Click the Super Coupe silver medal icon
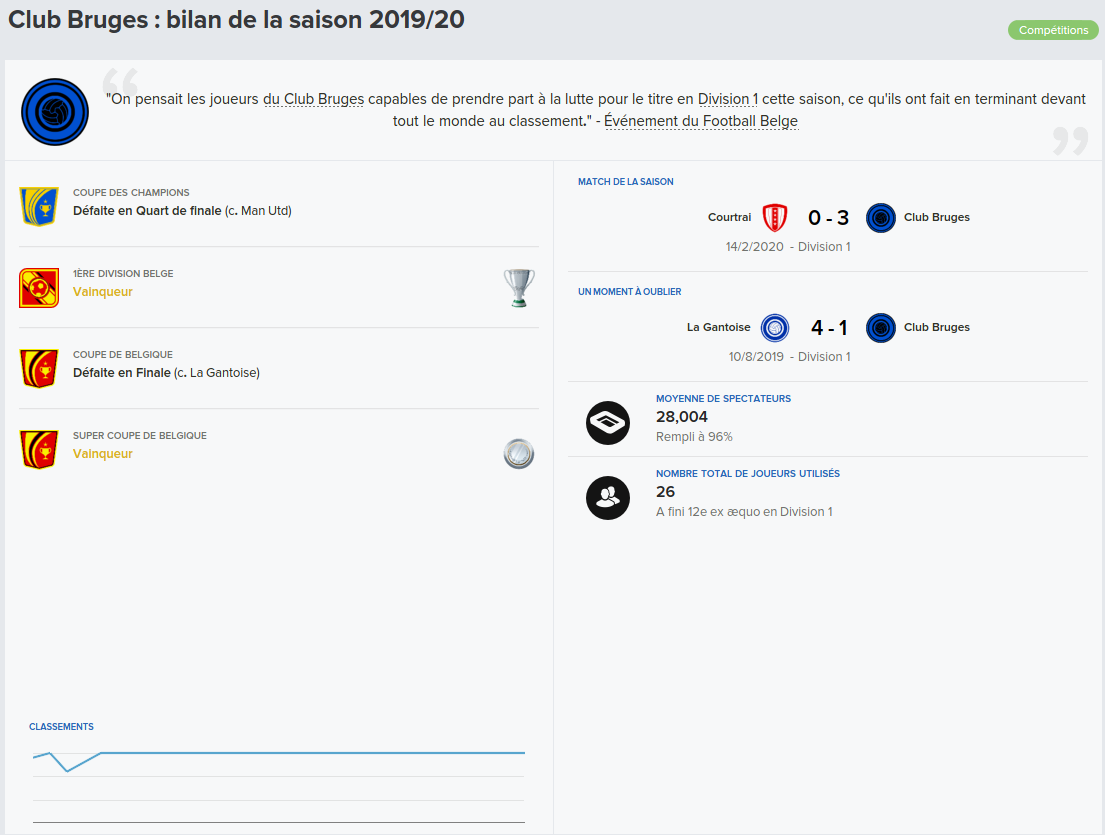 519,454
